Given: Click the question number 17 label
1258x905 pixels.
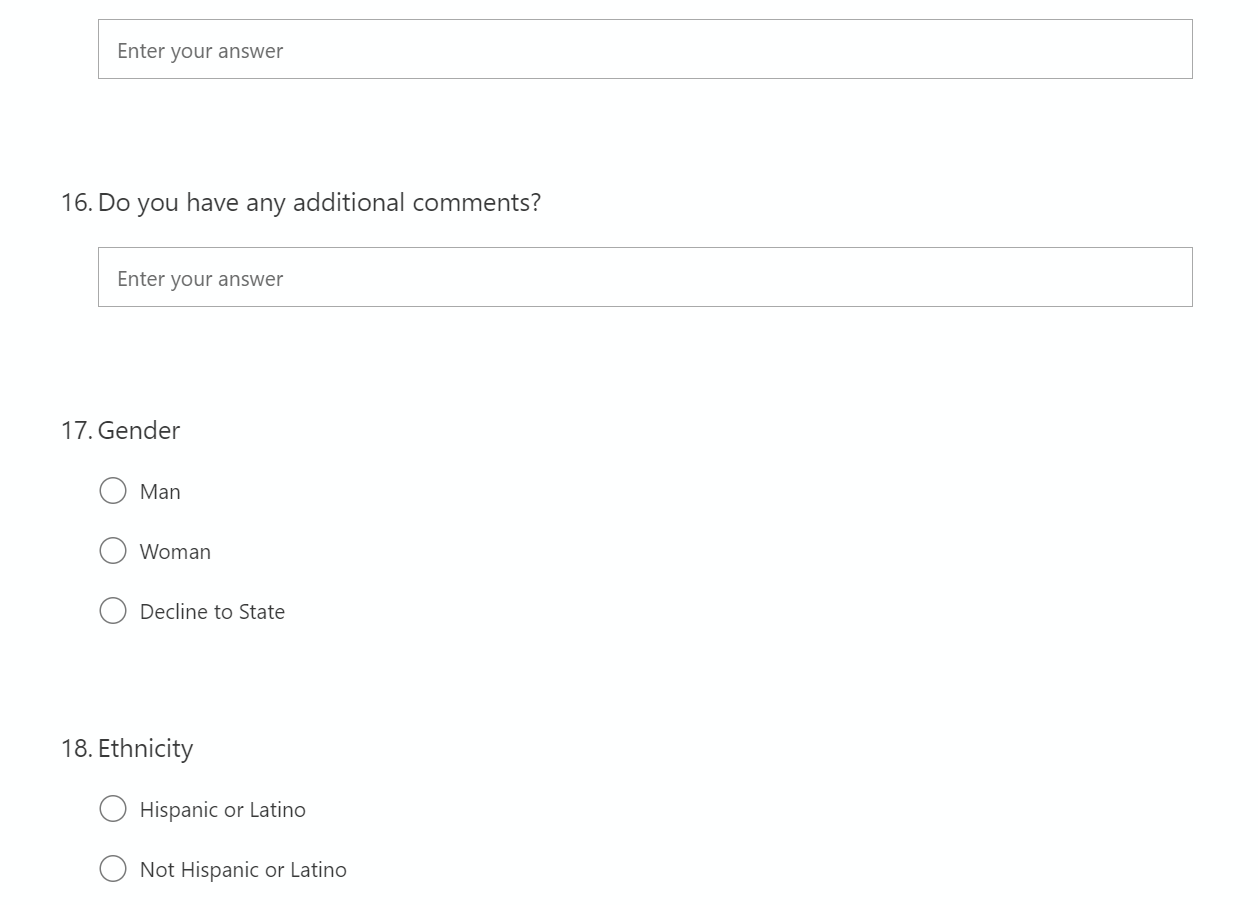Looking at the screenshot, I should (76, 431).
